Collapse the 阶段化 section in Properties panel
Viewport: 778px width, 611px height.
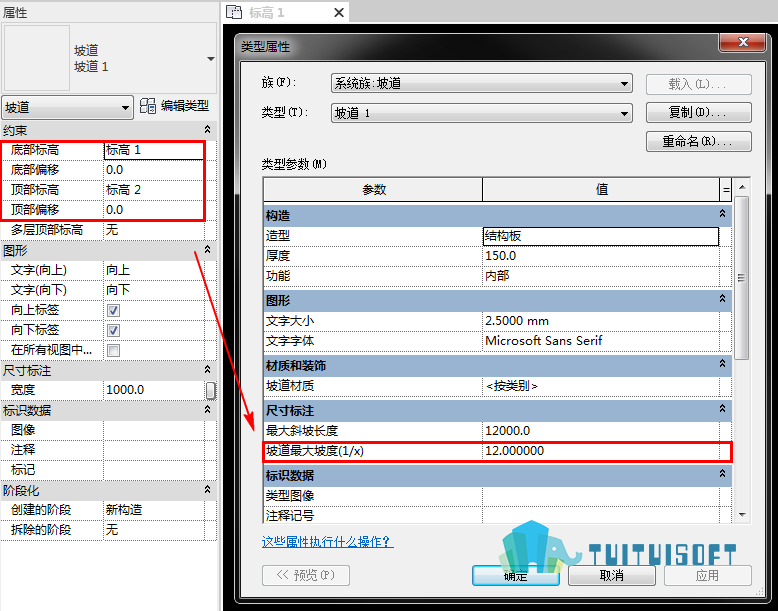207,490
